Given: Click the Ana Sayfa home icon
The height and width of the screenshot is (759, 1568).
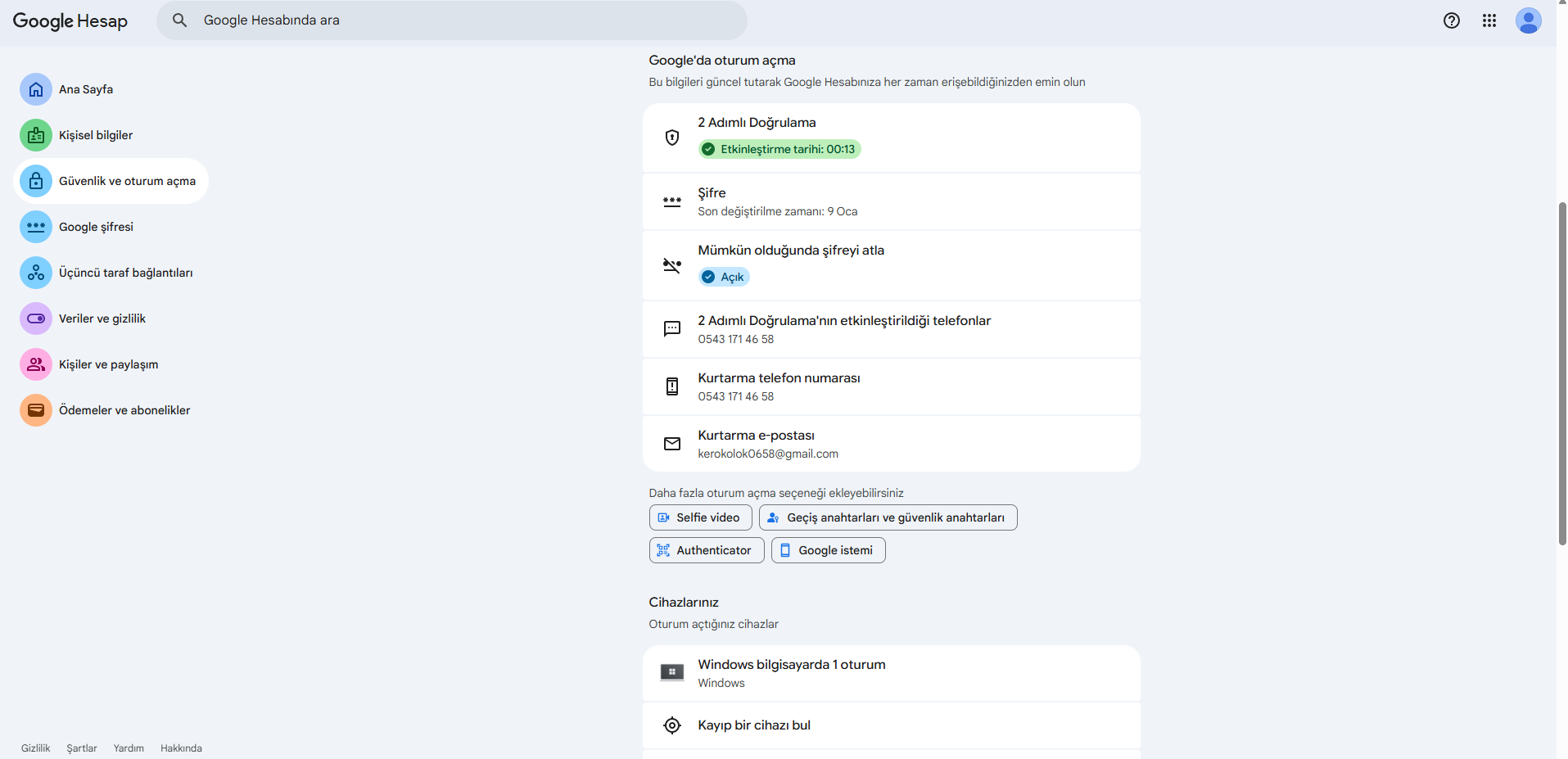Looking at the screenshot, I should click(x=36, y=89).
